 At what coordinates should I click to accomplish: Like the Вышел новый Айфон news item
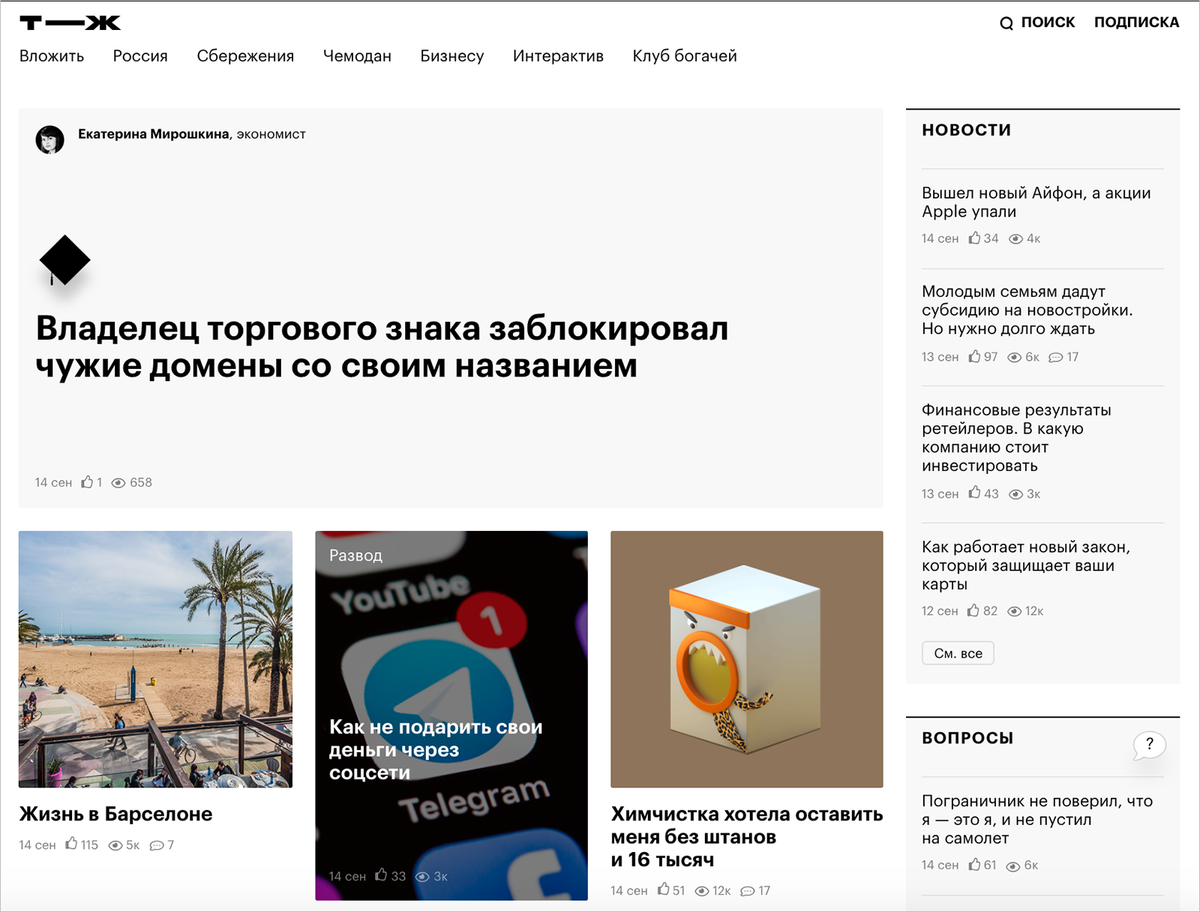pos(974,238)
